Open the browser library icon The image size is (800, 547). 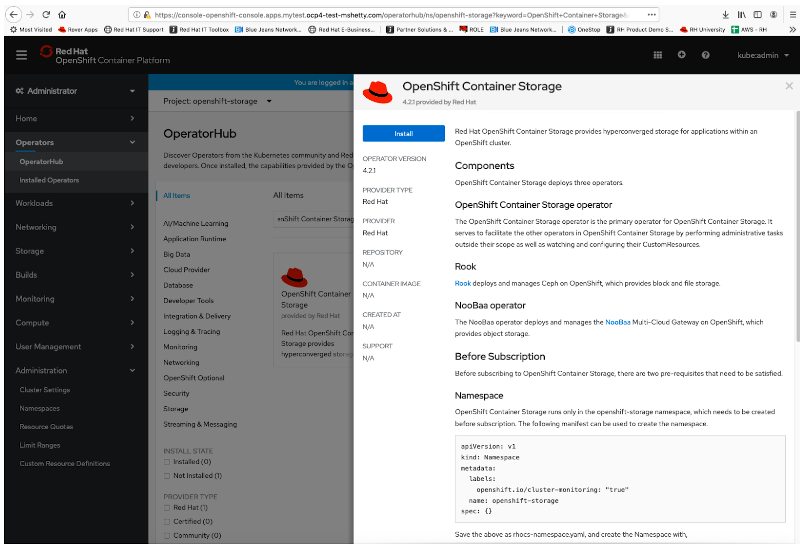click(x=741, y=15)
